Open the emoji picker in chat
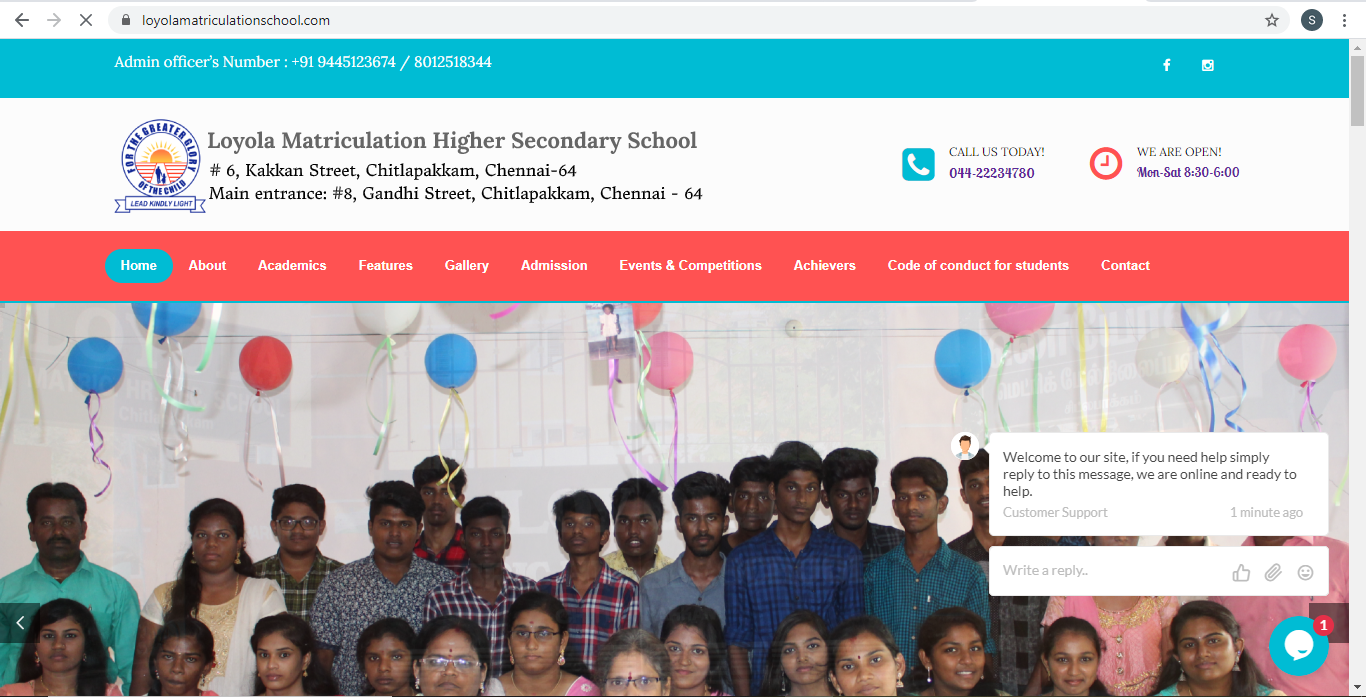1366x697 pixels. coord(1305,572)
